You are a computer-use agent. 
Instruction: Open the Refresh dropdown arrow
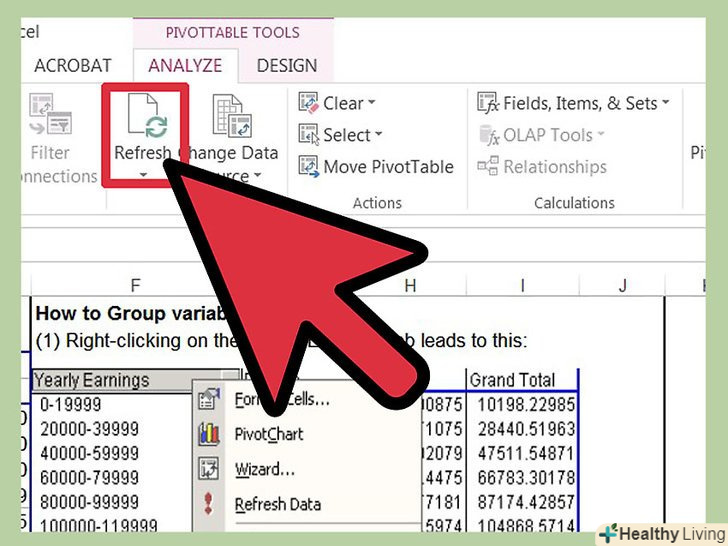[x=143, y=175]
